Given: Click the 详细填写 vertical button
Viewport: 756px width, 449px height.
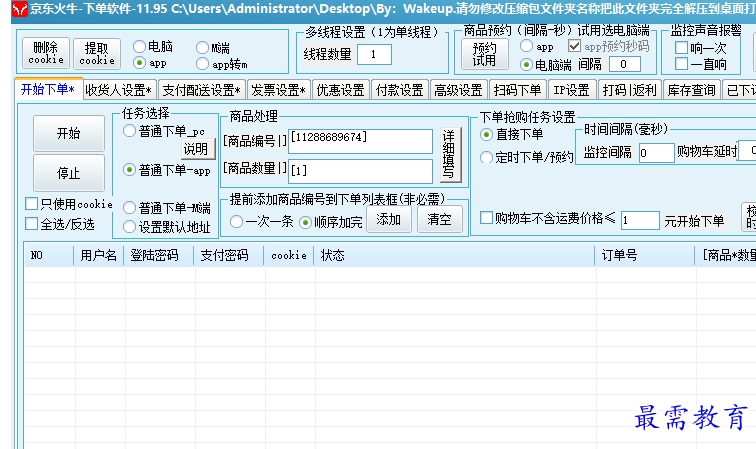Looking at the screenshot, I should [x=449, y=154].
